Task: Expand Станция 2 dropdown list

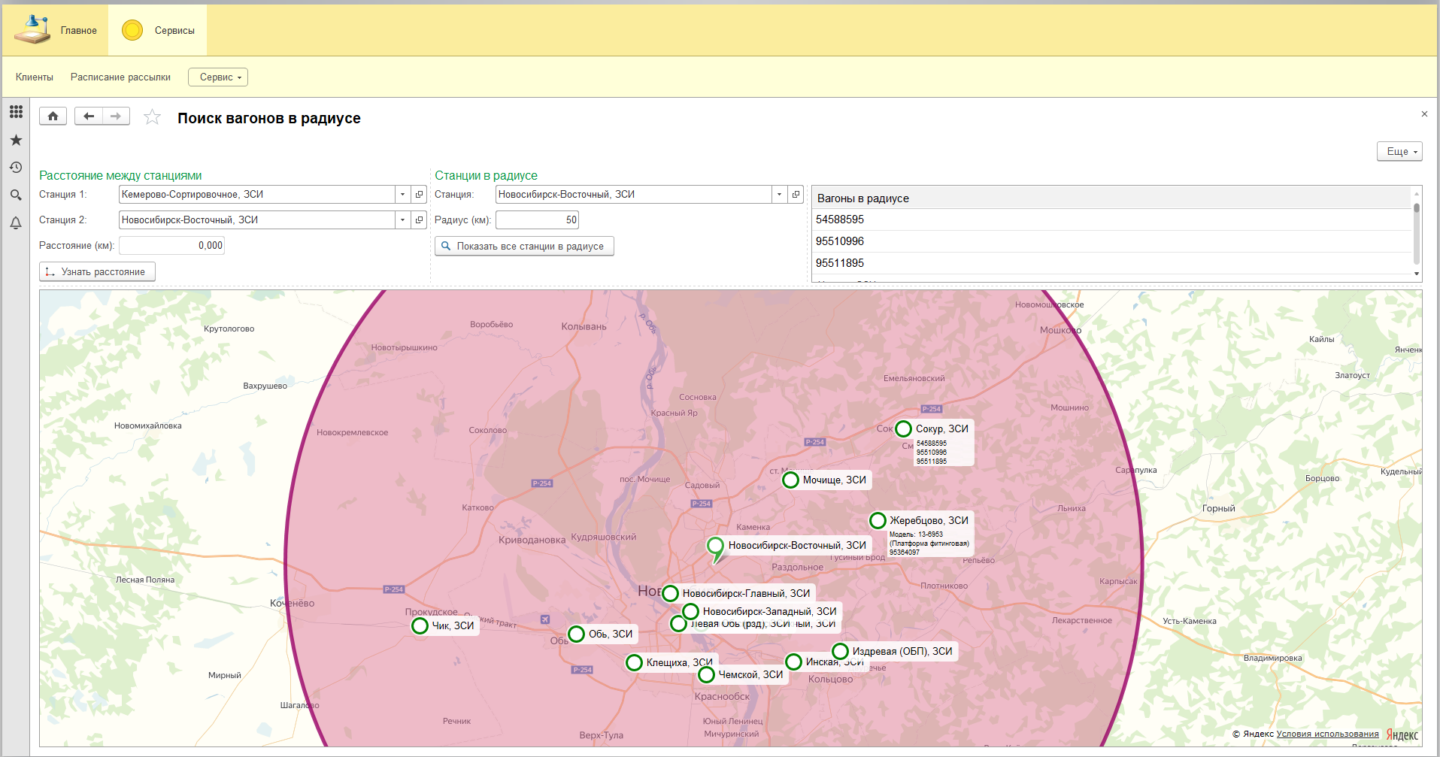Action: tap(402, 220)
